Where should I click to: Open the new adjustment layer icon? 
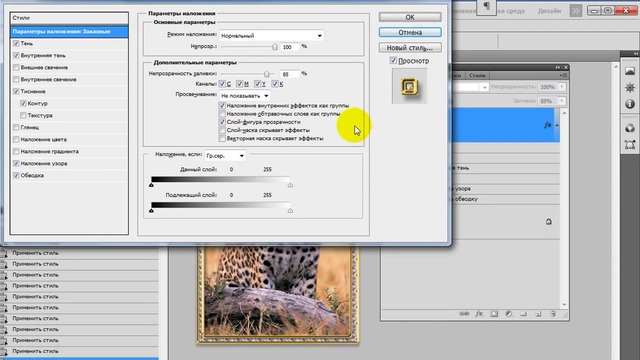(x=509, y=314)
